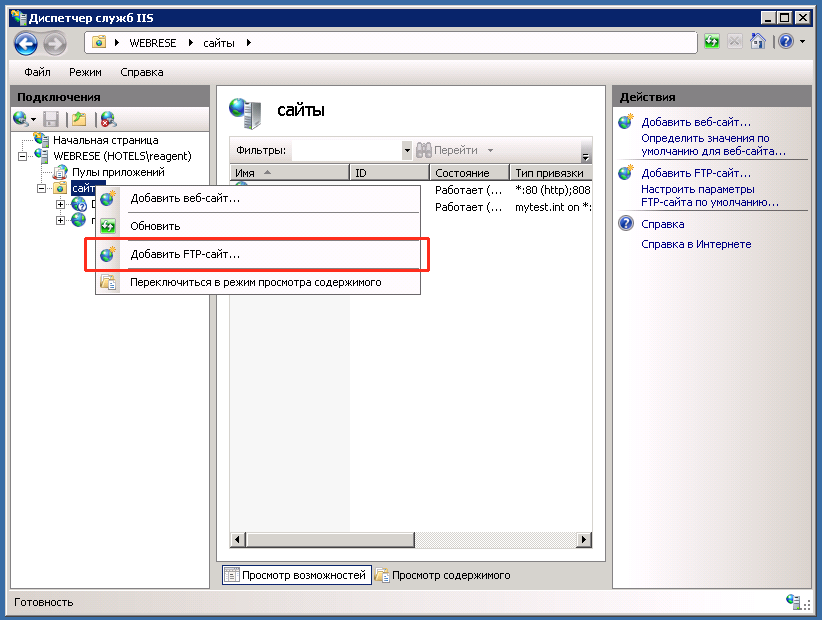The image size is (822, 620).
Task: Switch to Просмотр содержимого tab
Action: (443, 575)
